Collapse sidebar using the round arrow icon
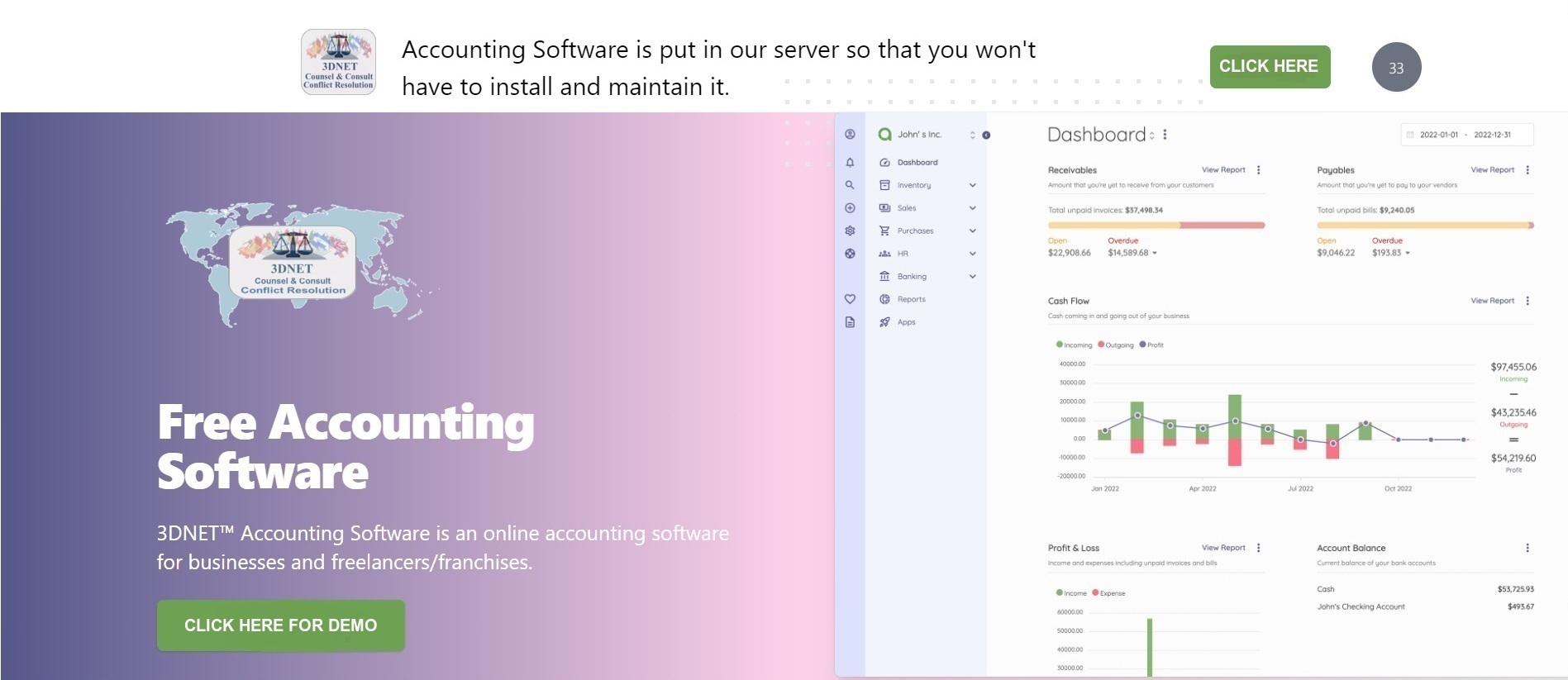The height and width of the screenshot is (680, 1568). [x=986, y=135]
